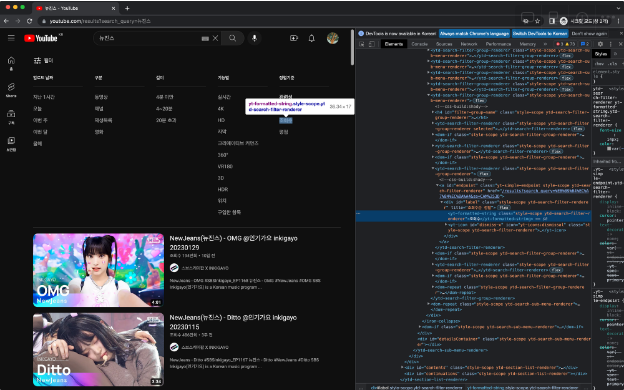Open NewJeans OMG inkigayo 20230129 title

[x=233, y=243]
